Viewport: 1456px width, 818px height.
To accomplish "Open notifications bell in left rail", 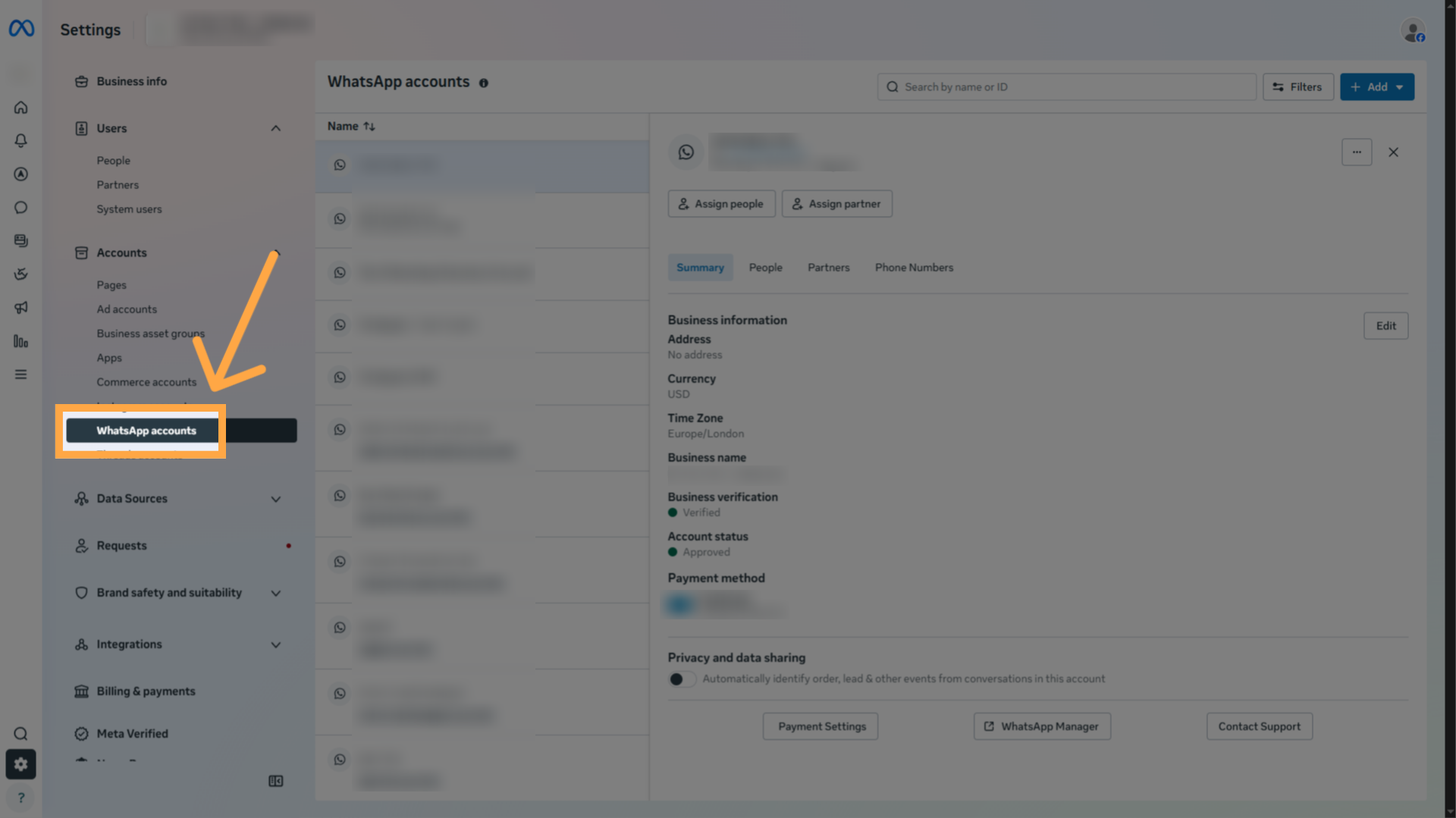I will point(21,141).
